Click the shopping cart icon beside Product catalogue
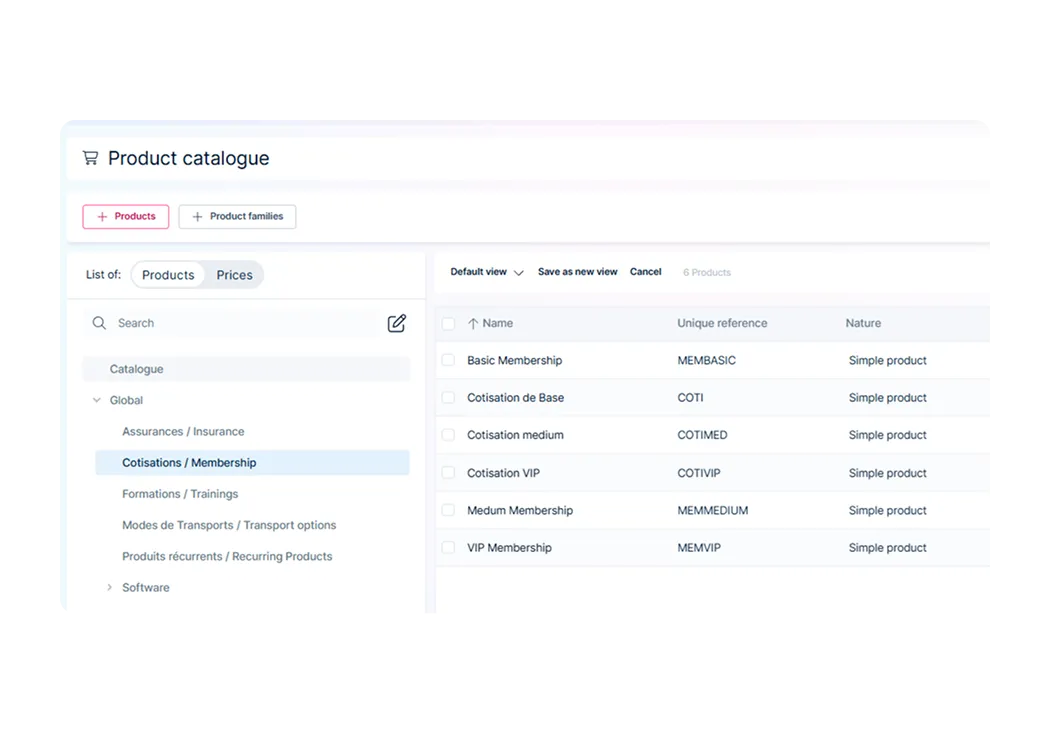This screenshot has height=735, width=1050. [x=90, y=158]
